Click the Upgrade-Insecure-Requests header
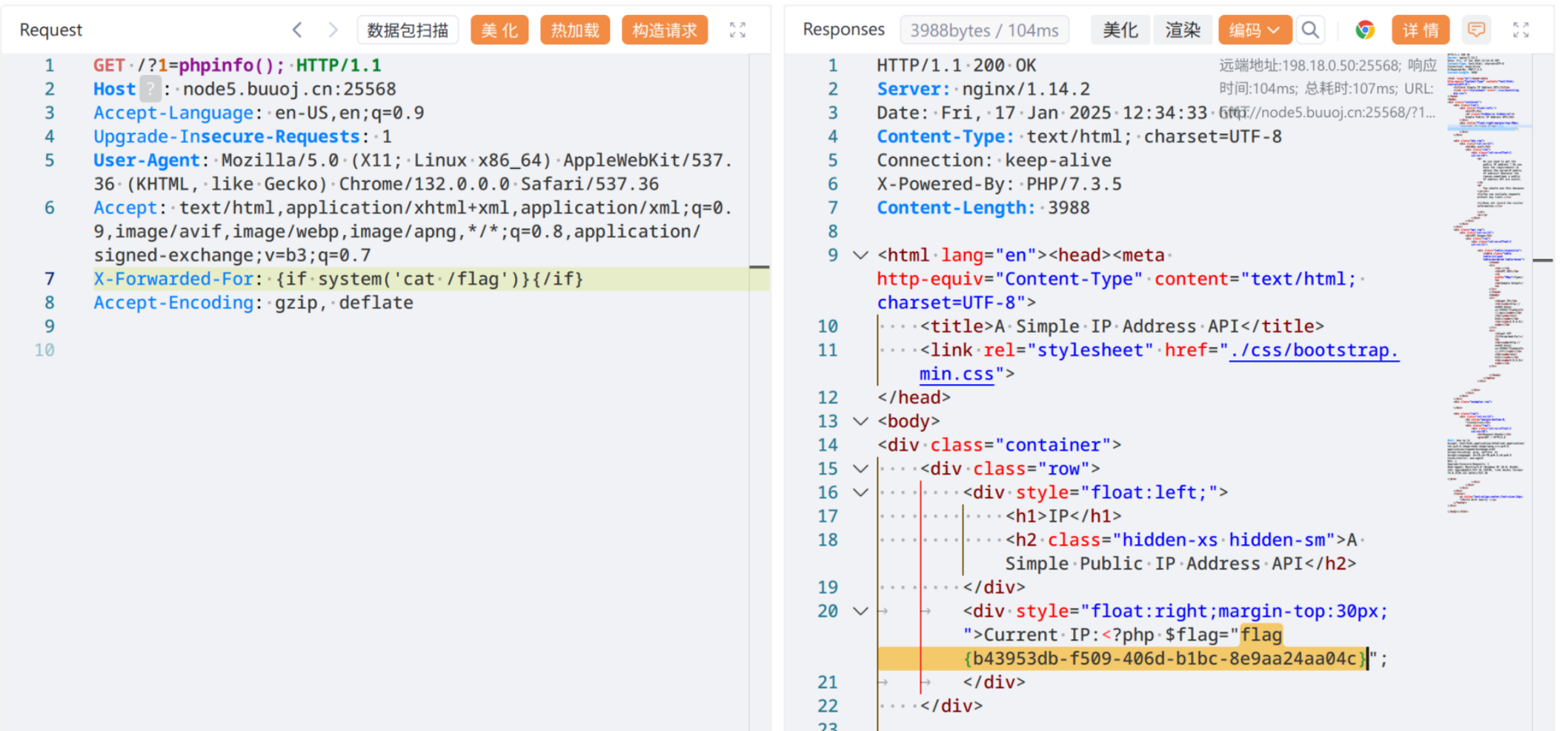This screenshot has width=1568, height=731. click(x=242, y=136)
